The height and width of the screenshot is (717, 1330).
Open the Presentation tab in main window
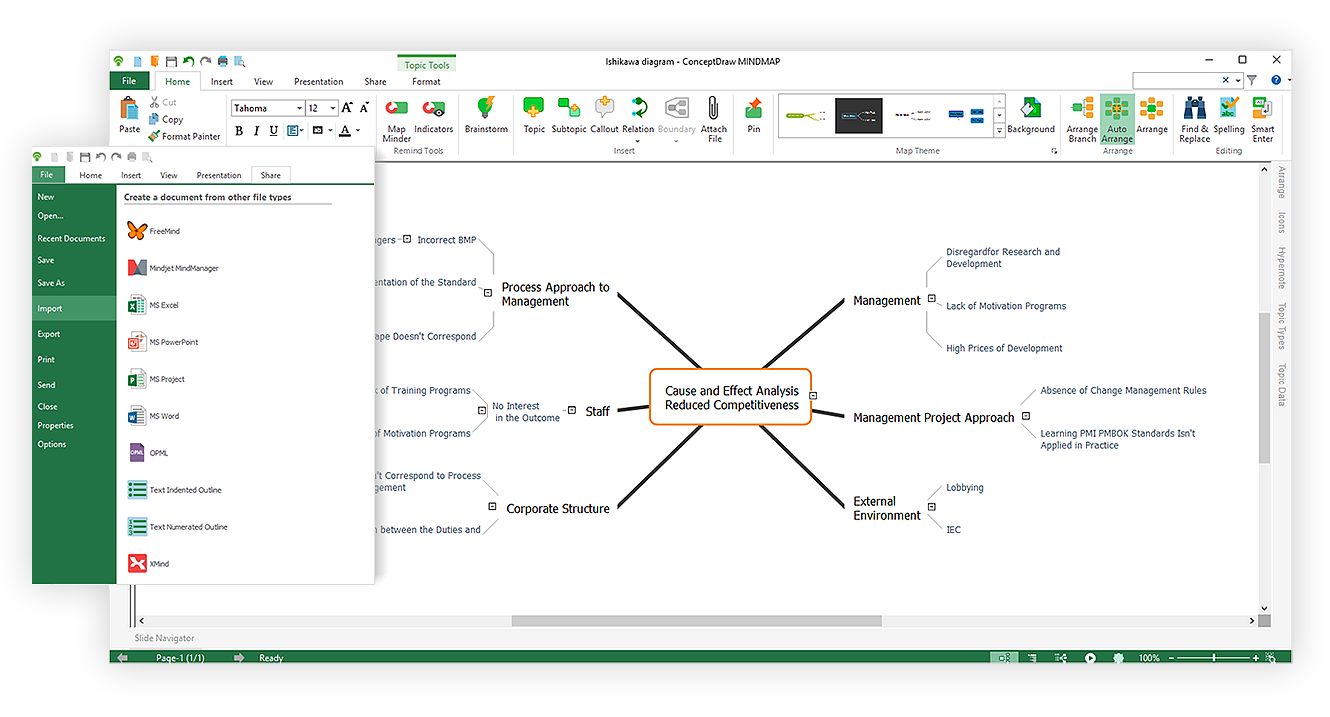point(318,82)
